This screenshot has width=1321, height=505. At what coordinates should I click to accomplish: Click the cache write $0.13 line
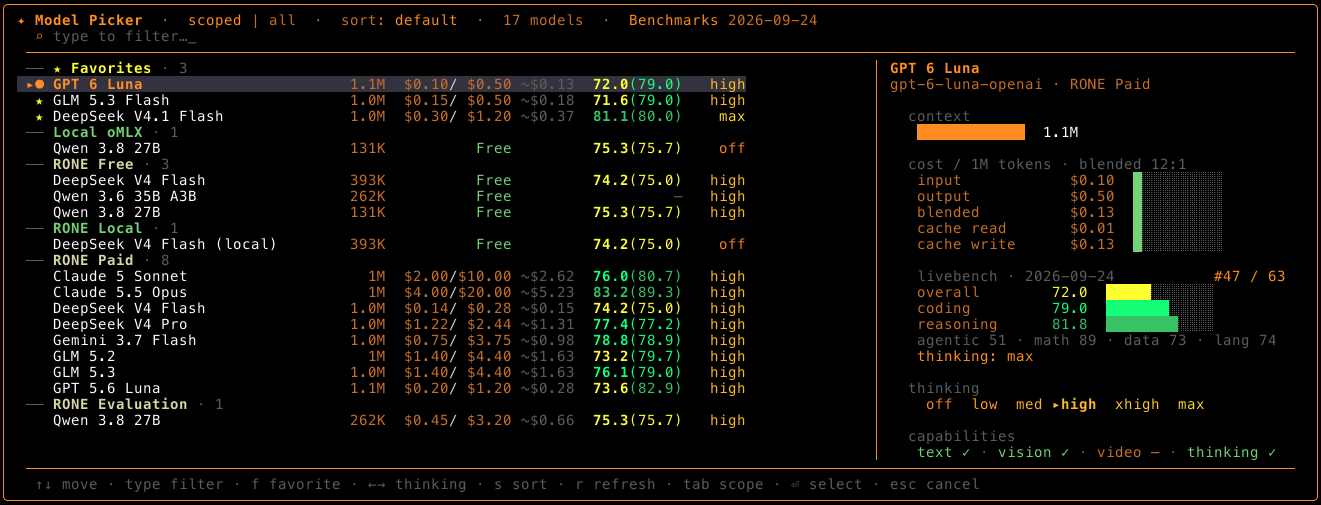click(1016, 244)
